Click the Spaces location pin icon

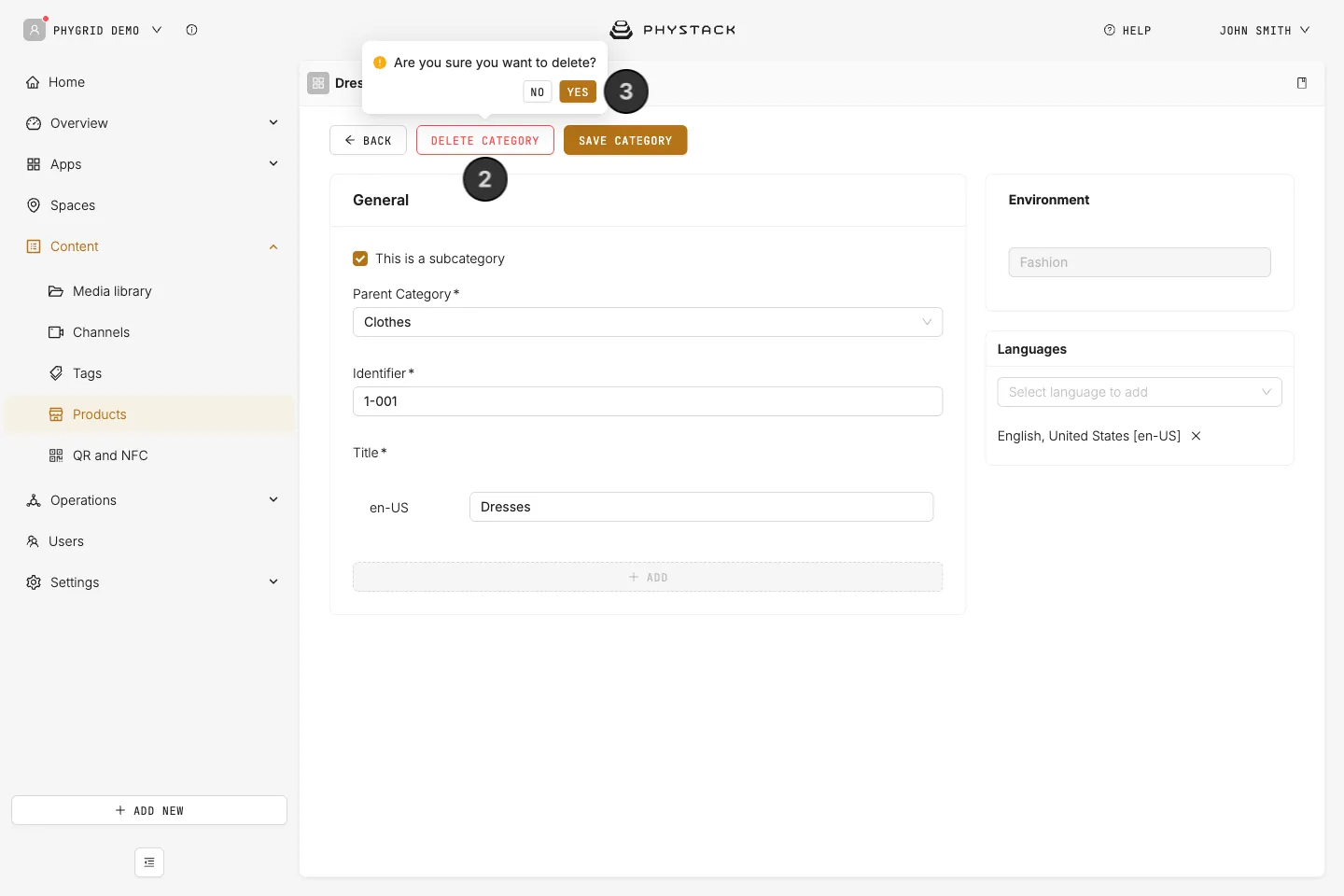(x=34, y=205)
